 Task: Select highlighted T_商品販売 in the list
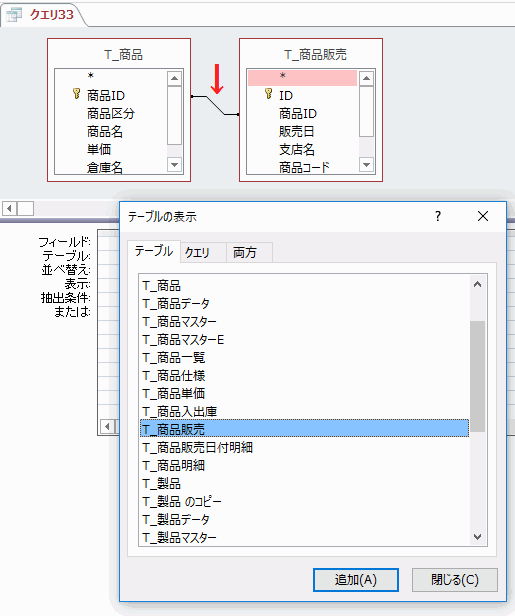(304, 429)
